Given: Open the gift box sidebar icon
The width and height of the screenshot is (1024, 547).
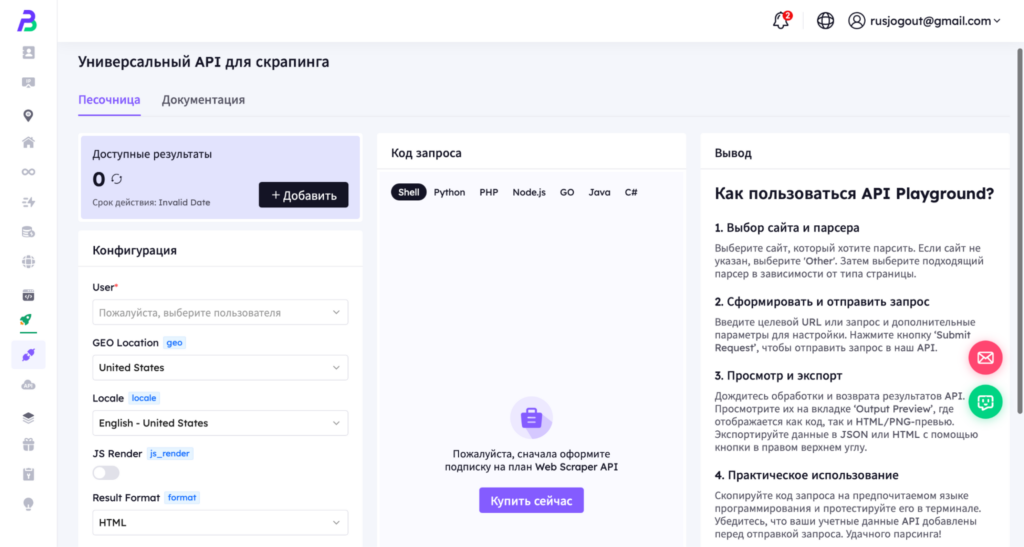Looking at the screenshot, I should point(28,445).
